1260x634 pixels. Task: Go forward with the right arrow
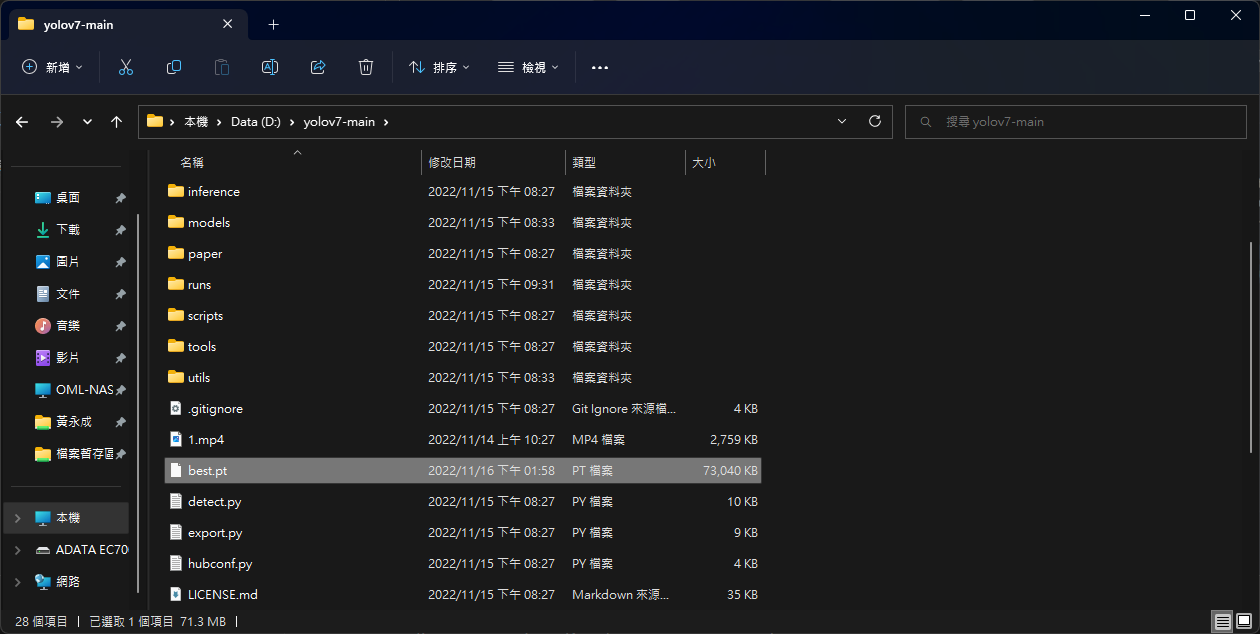point(57,121)
